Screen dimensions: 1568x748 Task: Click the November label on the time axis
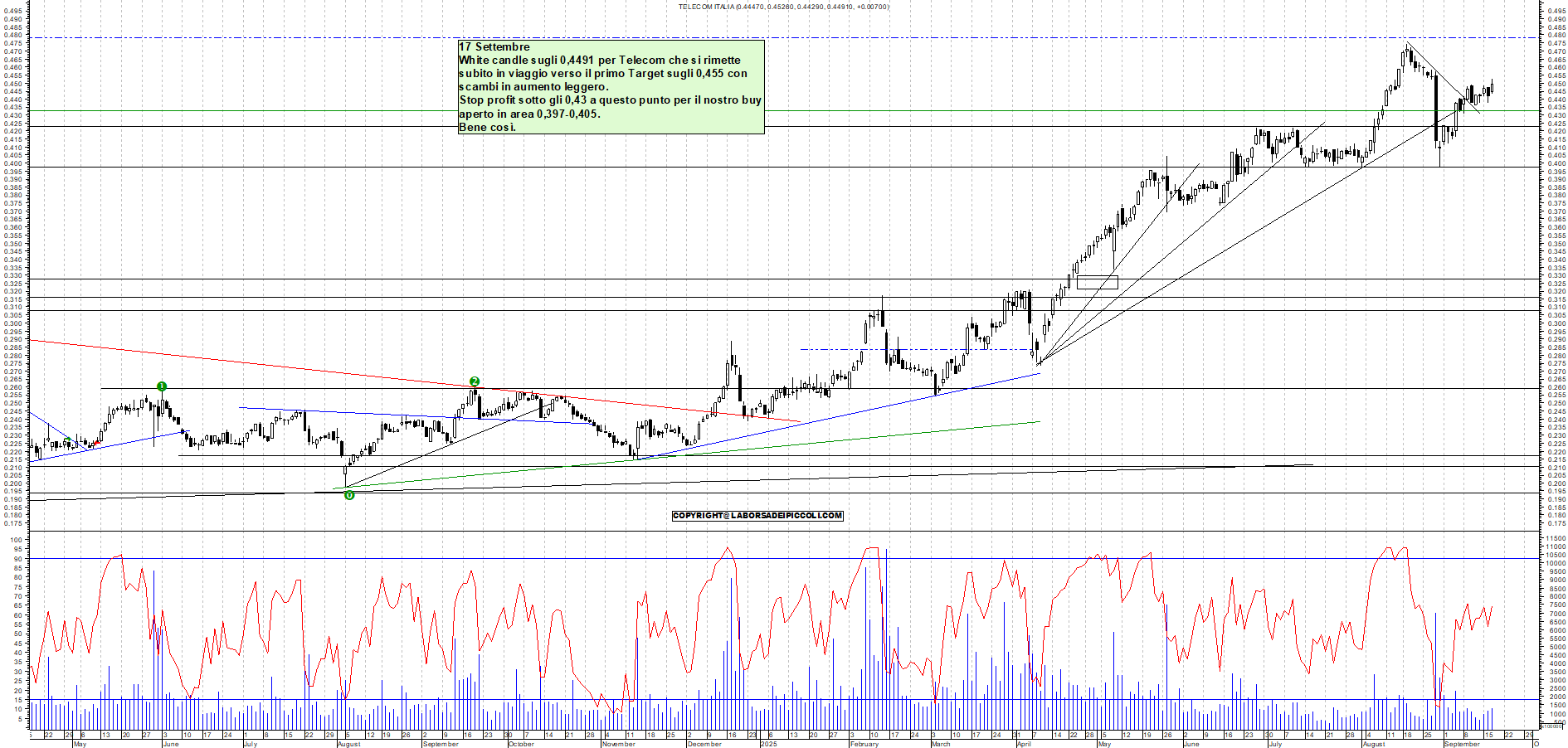(x=618, y=744)
